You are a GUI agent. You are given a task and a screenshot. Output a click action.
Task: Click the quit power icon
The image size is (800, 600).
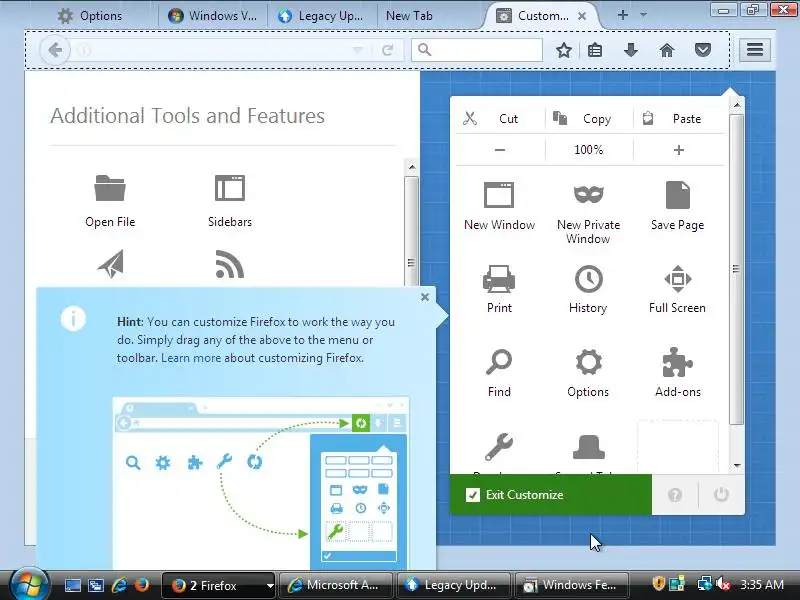click(721, 494)
